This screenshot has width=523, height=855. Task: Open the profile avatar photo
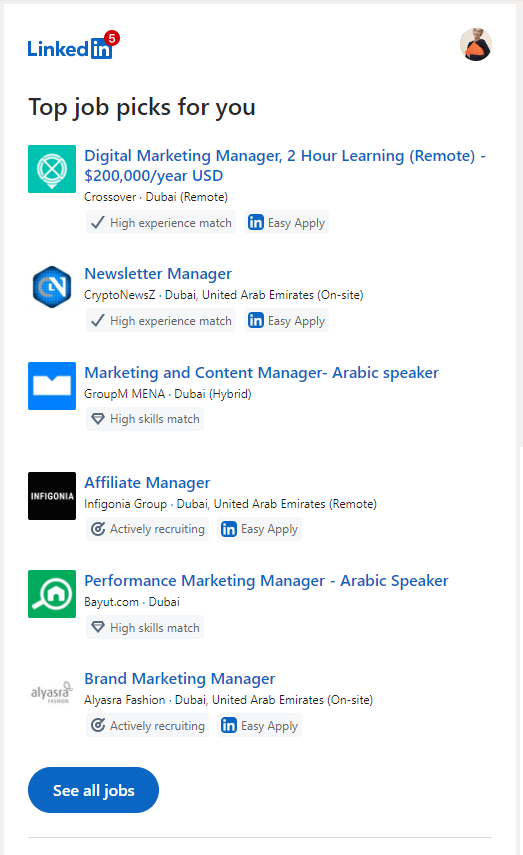(x=476, y=44)
